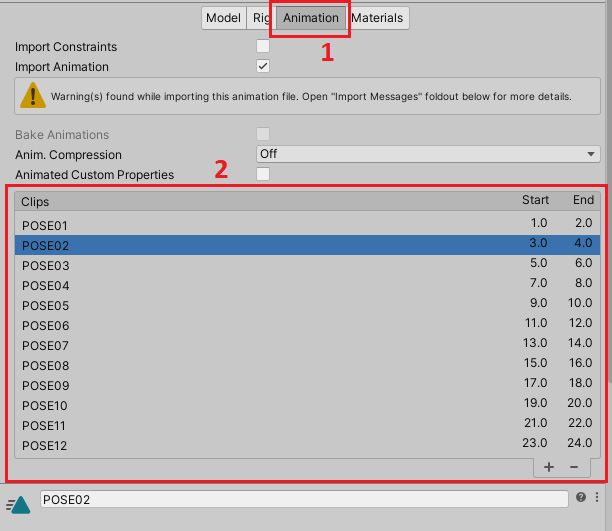Select the POSE04 clip
The height and width of the screenshot is (531, 612).
pos(307,285)
